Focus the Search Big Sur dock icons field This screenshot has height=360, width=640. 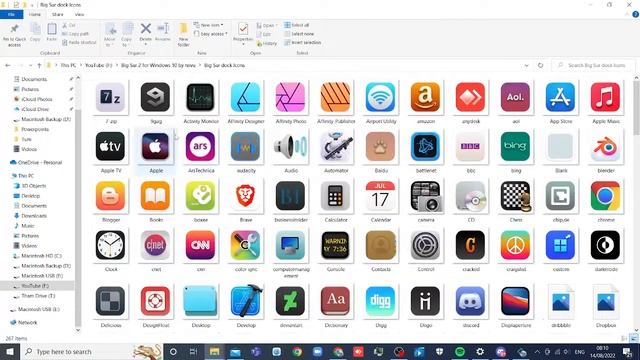coord(593,65)
